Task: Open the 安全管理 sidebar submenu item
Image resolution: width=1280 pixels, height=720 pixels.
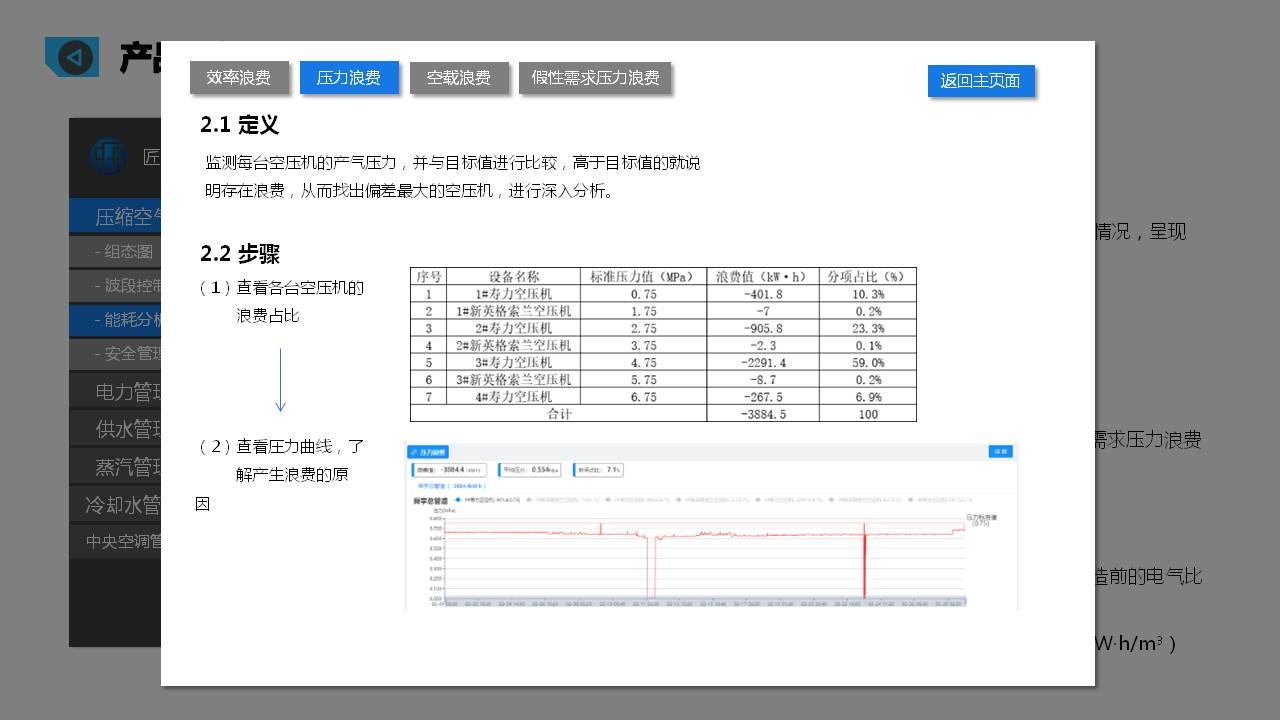Action: [116, 353]
